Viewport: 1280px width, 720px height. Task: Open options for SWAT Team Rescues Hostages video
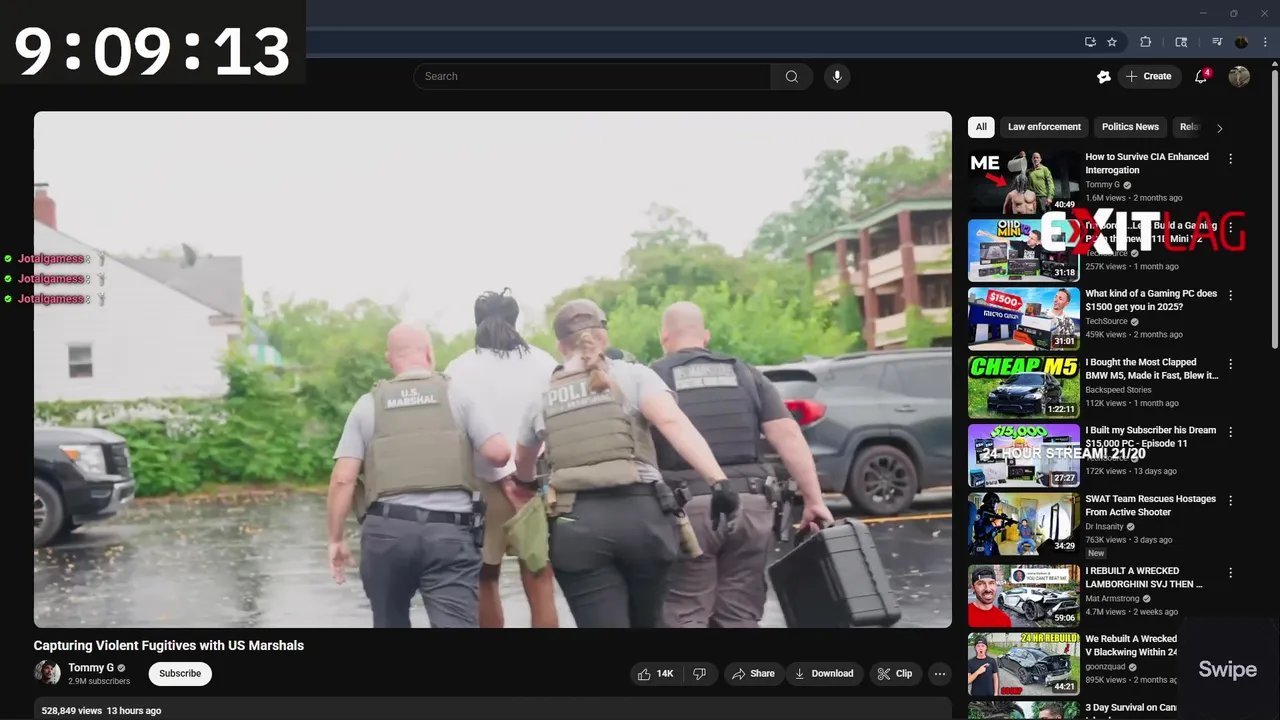click(1231, 500)
